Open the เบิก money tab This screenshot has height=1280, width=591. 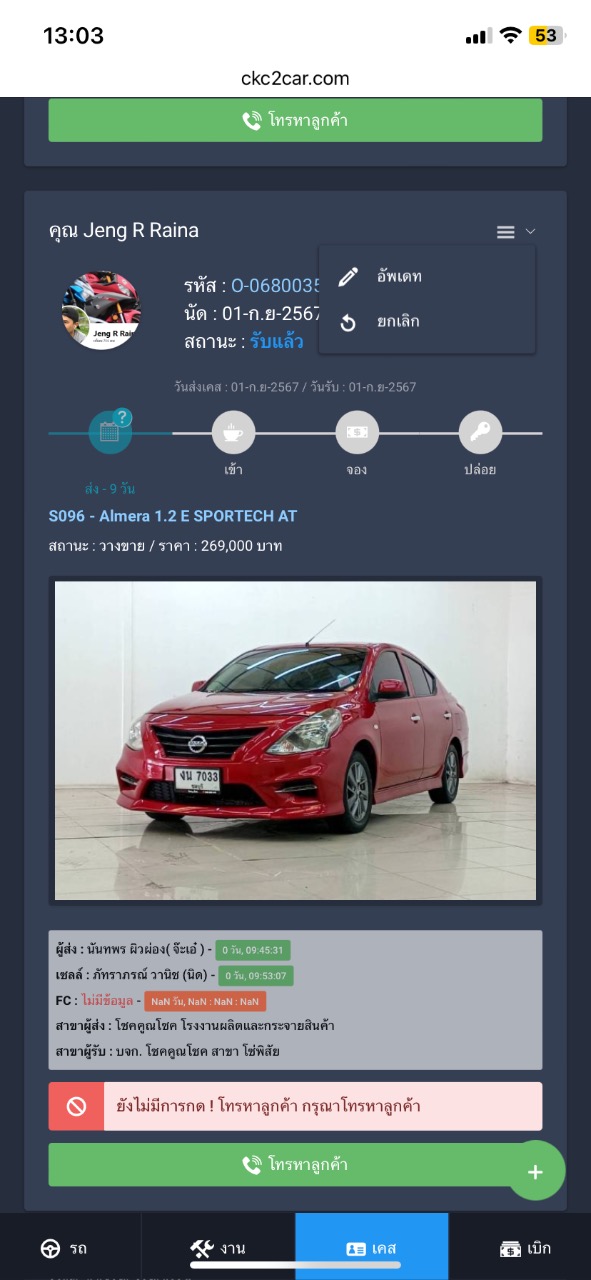(525, 1248)
